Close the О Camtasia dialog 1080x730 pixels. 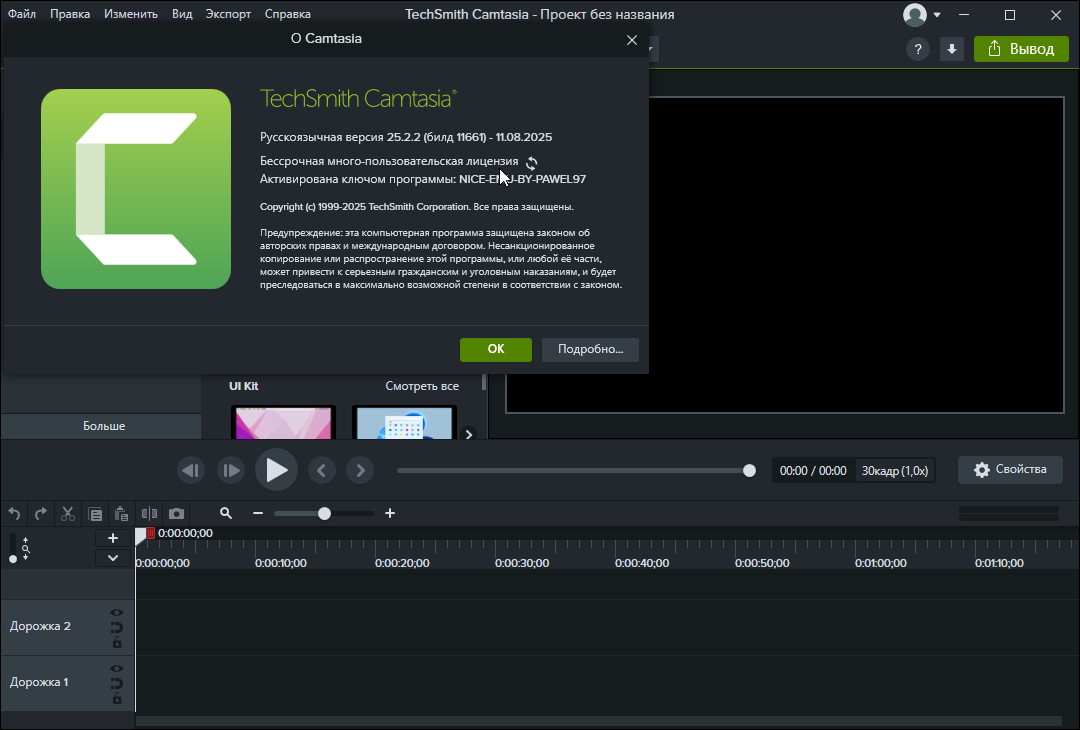pos(632,40)
